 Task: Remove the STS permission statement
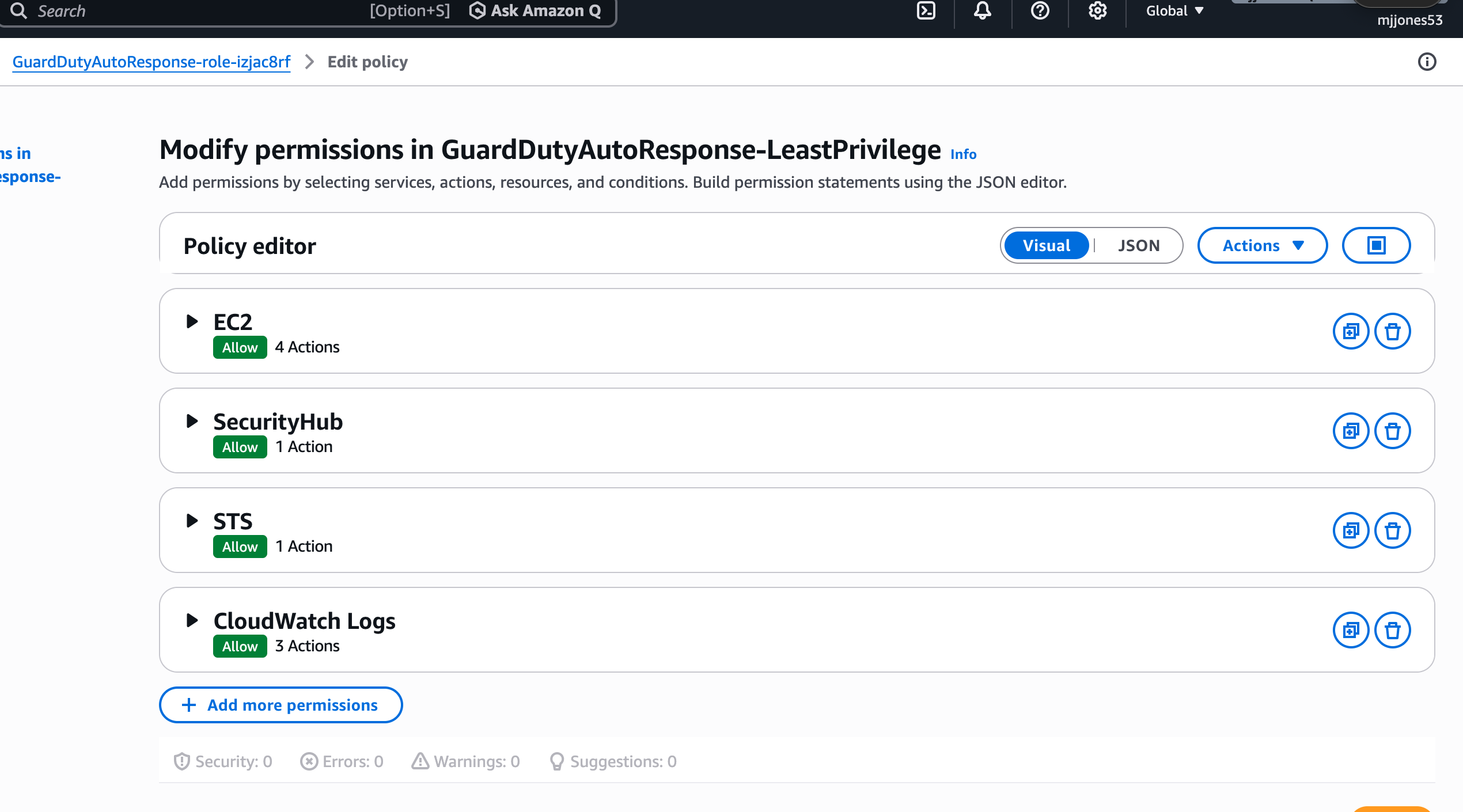point(1392,530)
